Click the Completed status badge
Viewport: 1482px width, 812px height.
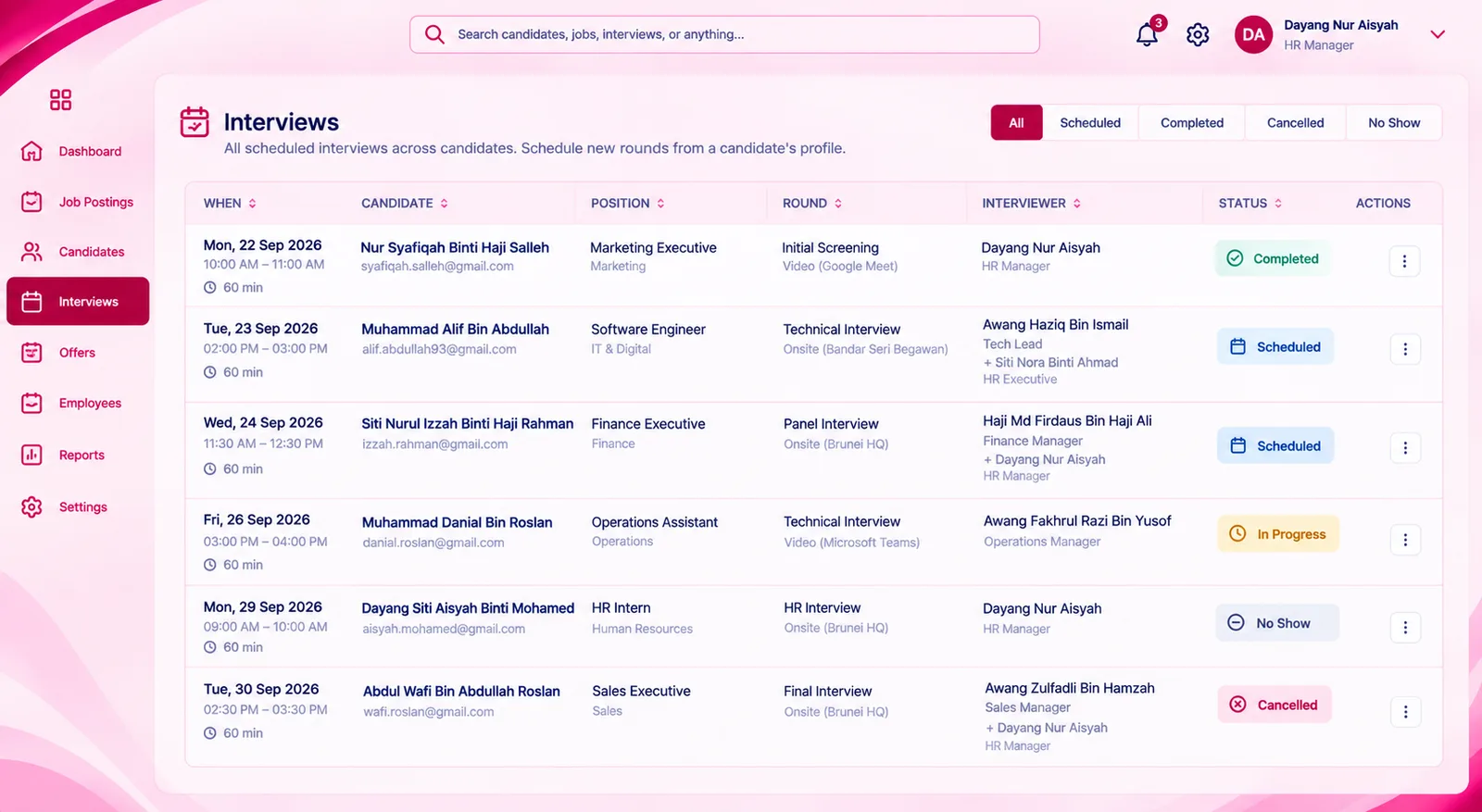[1273, 258]
